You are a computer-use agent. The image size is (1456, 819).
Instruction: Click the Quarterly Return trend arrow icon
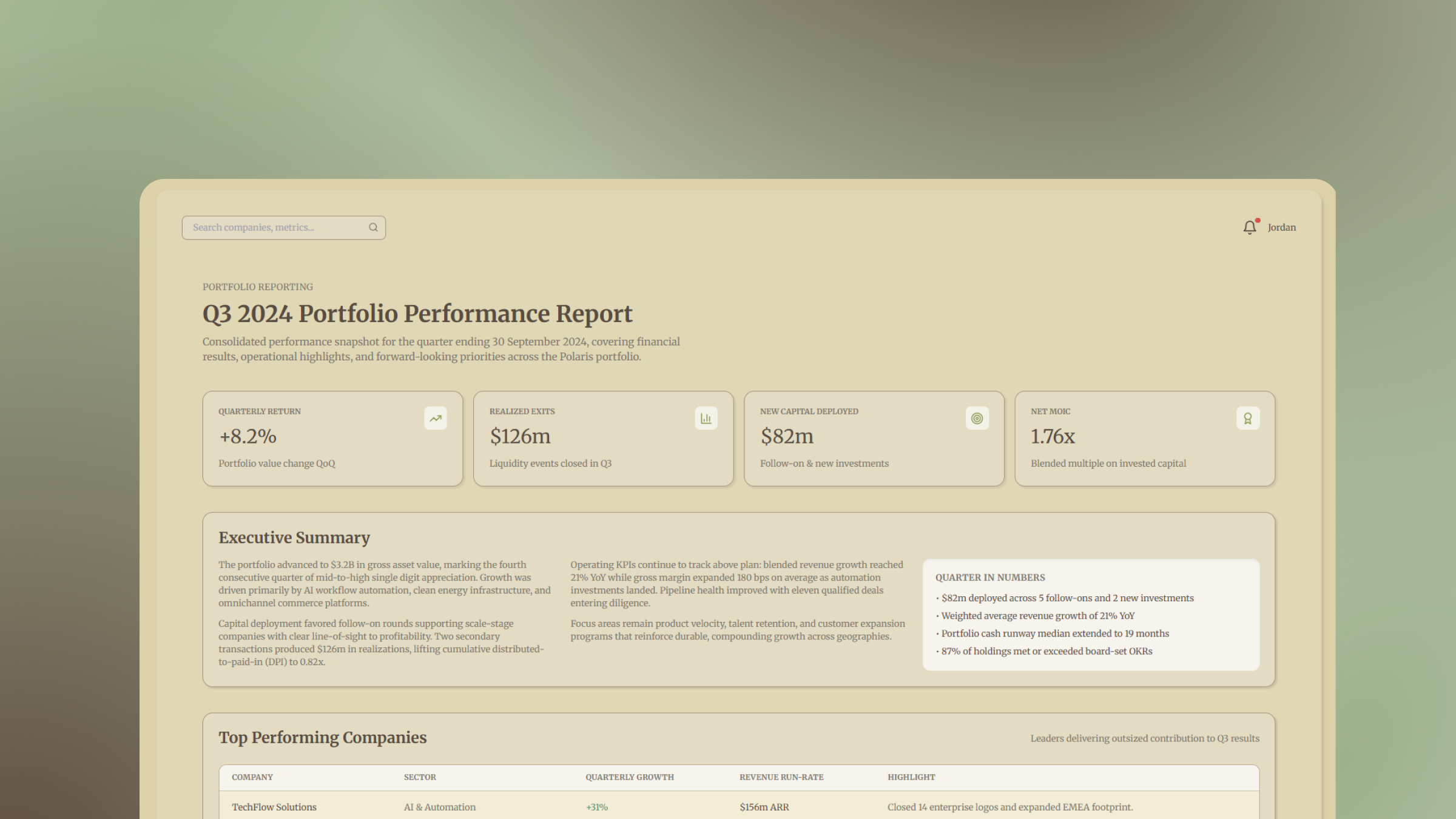[435, 418]
